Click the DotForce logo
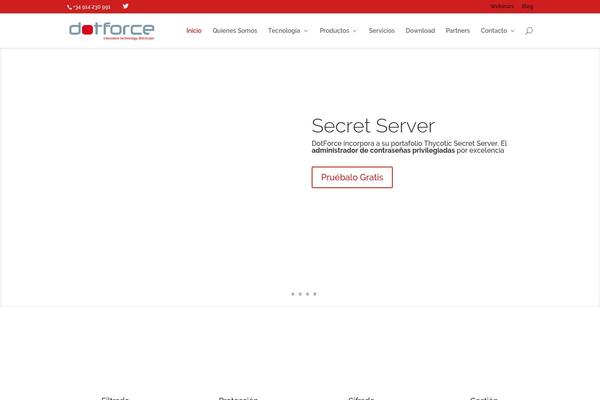Viewport: 600px width, 400px height. (112, 31)
